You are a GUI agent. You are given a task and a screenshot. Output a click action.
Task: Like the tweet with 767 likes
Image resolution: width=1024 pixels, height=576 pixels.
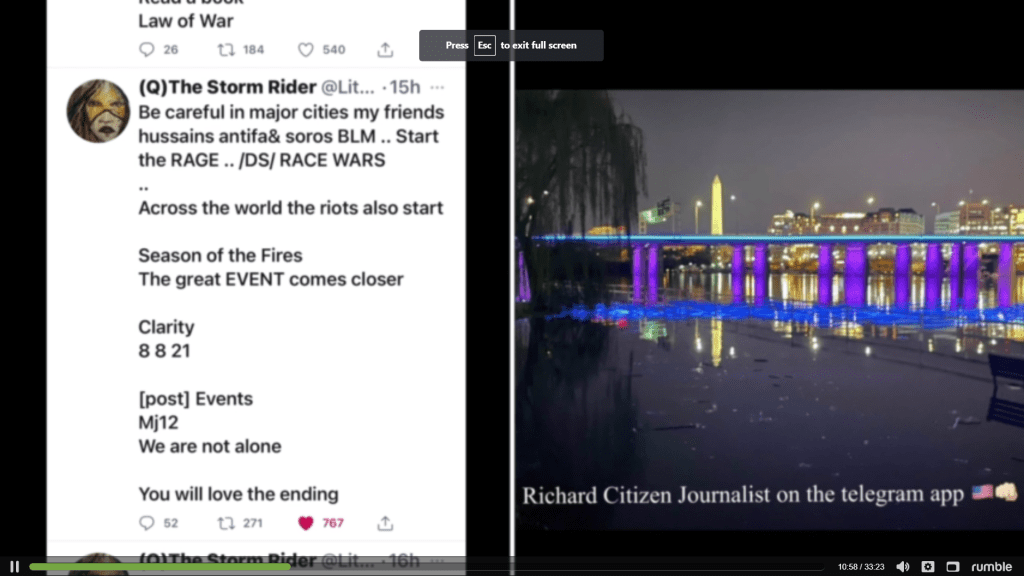coord(307,523)
